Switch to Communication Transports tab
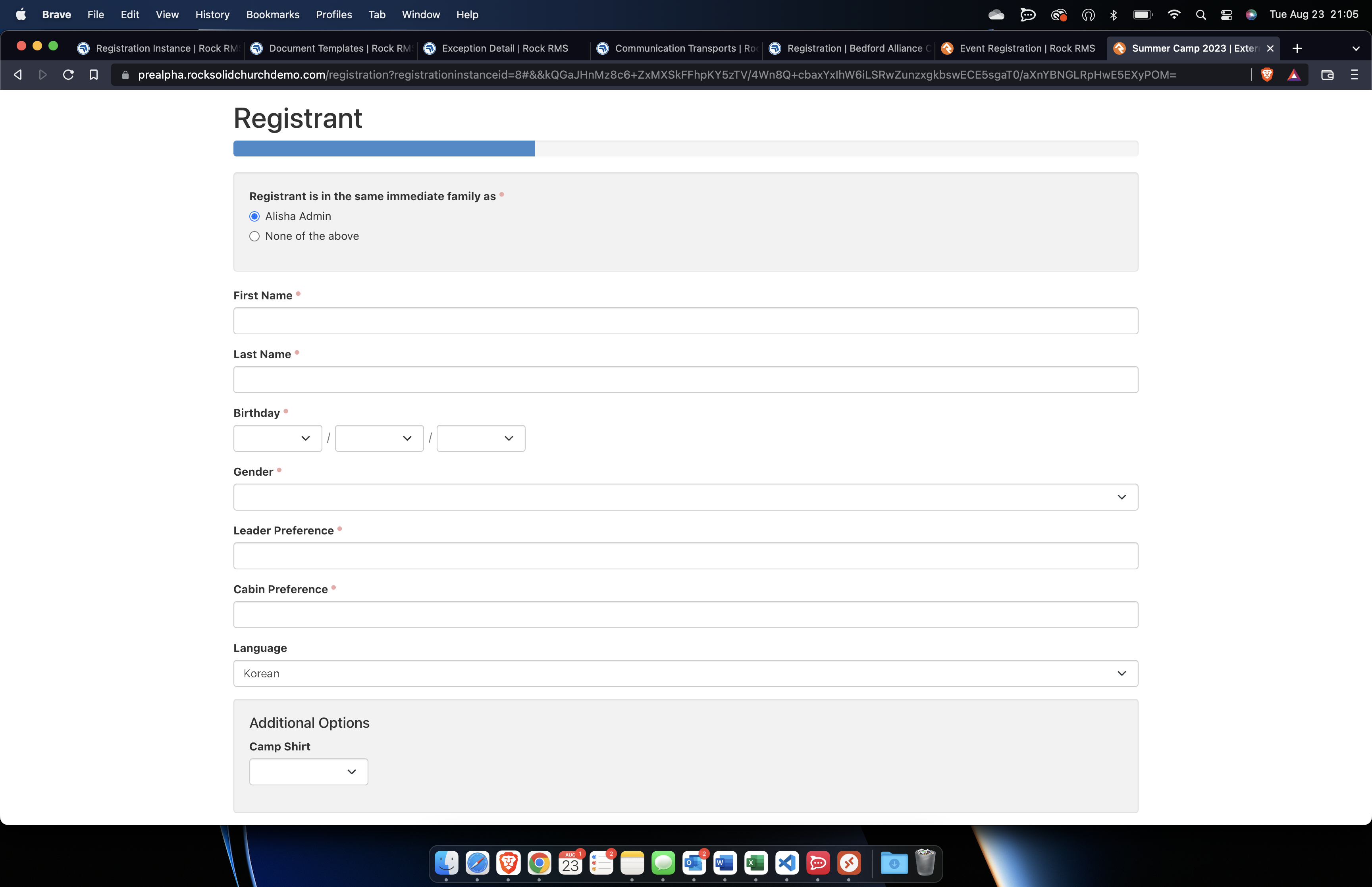 [677, 48]
